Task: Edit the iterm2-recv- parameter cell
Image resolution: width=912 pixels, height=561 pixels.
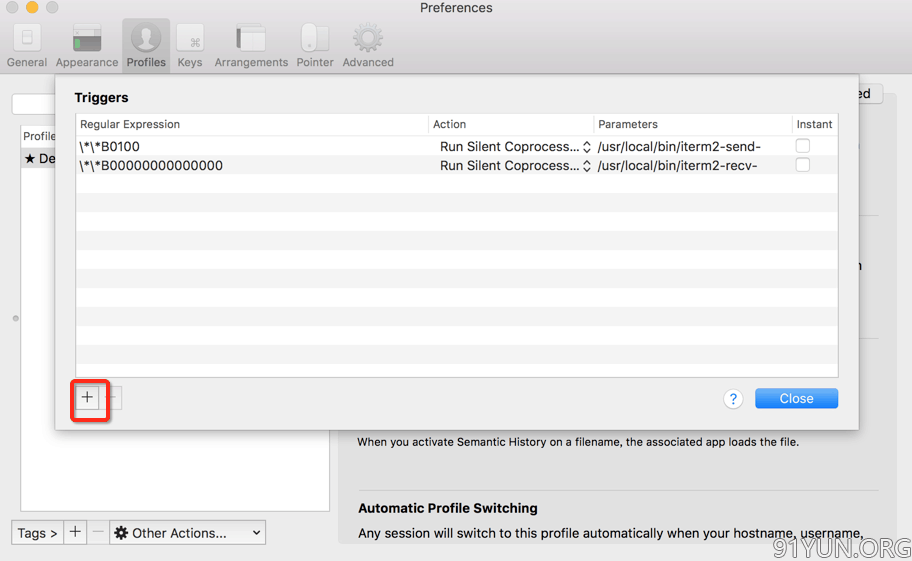Action: point(692,166)
